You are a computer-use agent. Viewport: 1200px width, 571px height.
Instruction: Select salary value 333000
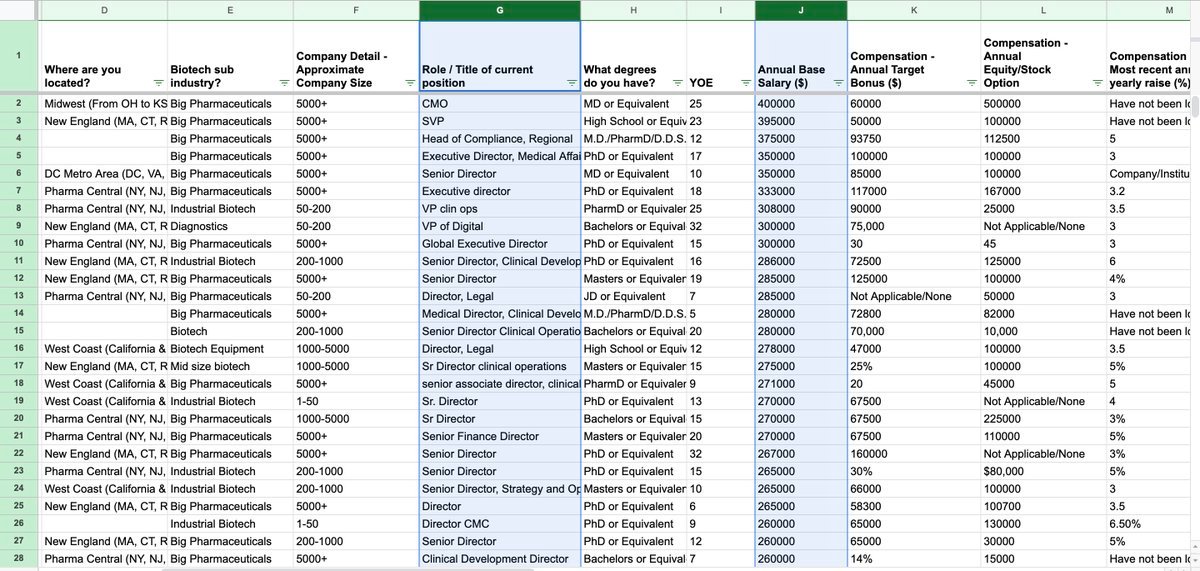pyautogui.click(x=801, y=191)
